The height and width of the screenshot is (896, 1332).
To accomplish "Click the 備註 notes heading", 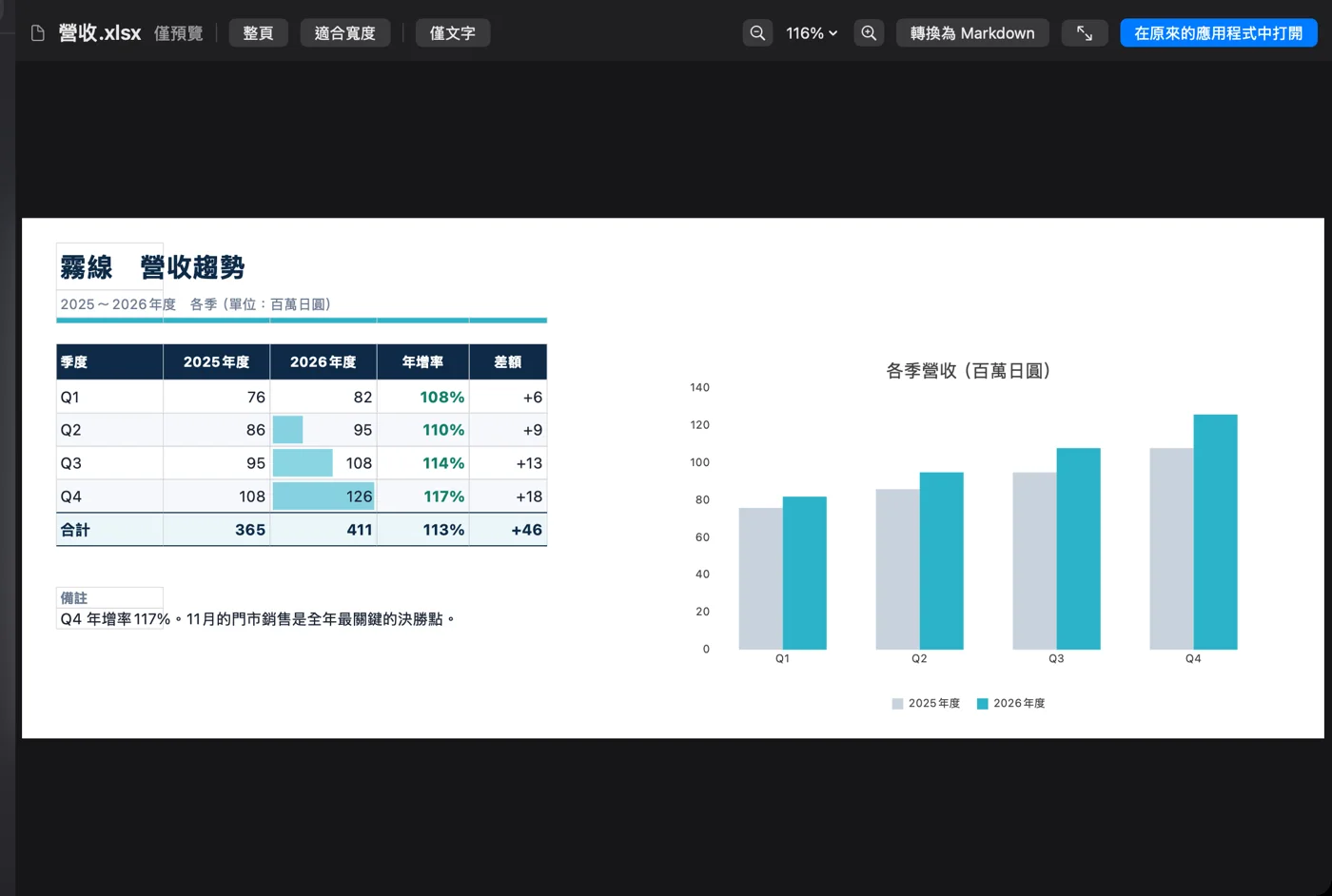I will click(74, 598).
